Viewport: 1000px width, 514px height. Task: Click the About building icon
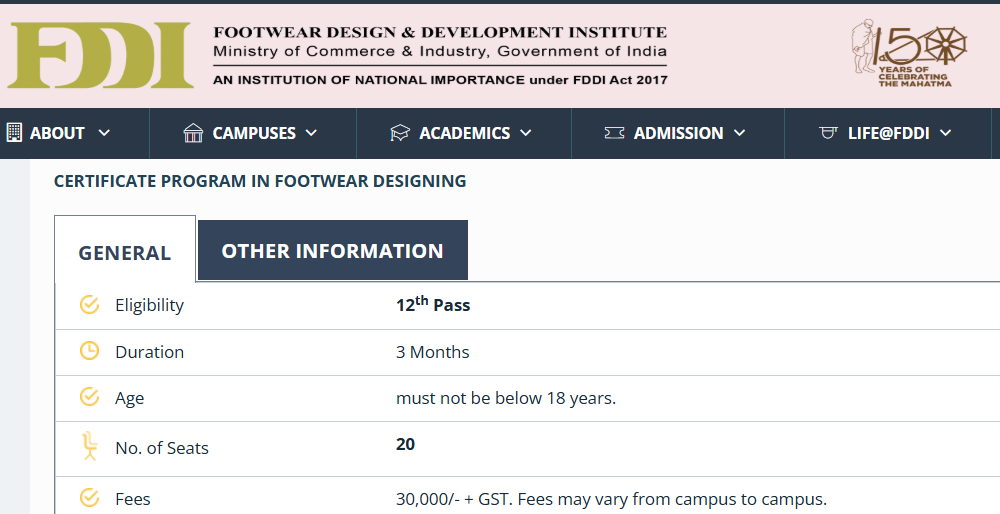pos(14,133)
